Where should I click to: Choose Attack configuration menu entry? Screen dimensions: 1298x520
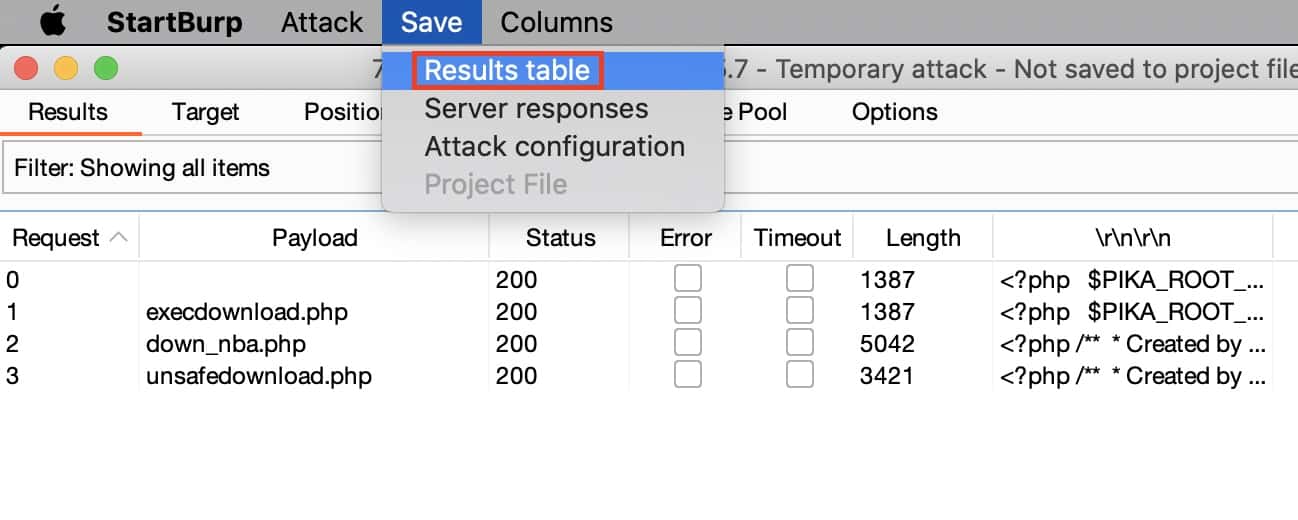554,147
